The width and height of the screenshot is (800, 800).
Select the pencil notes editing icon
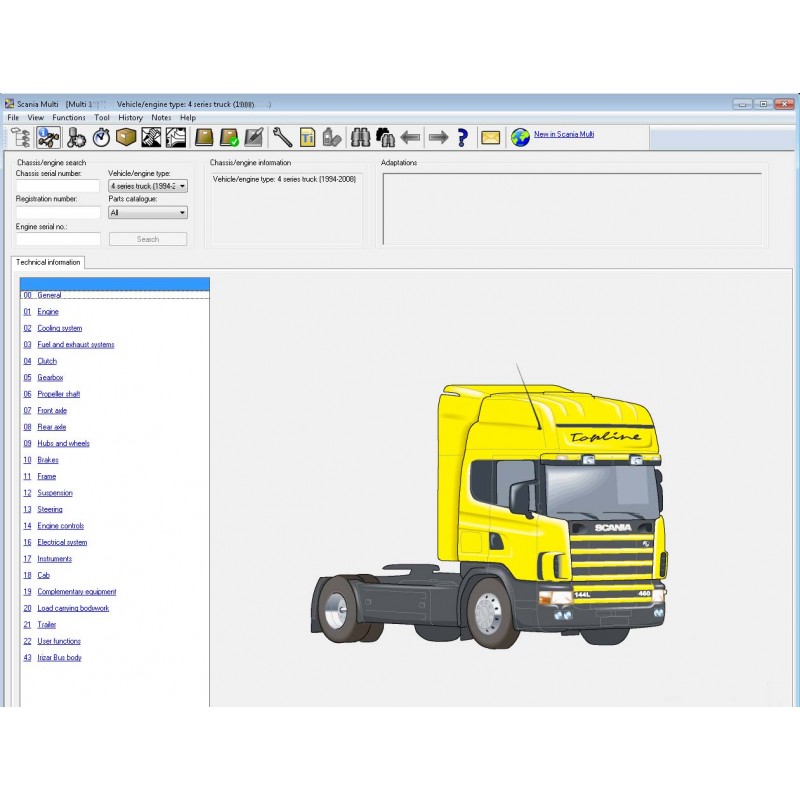255,137
